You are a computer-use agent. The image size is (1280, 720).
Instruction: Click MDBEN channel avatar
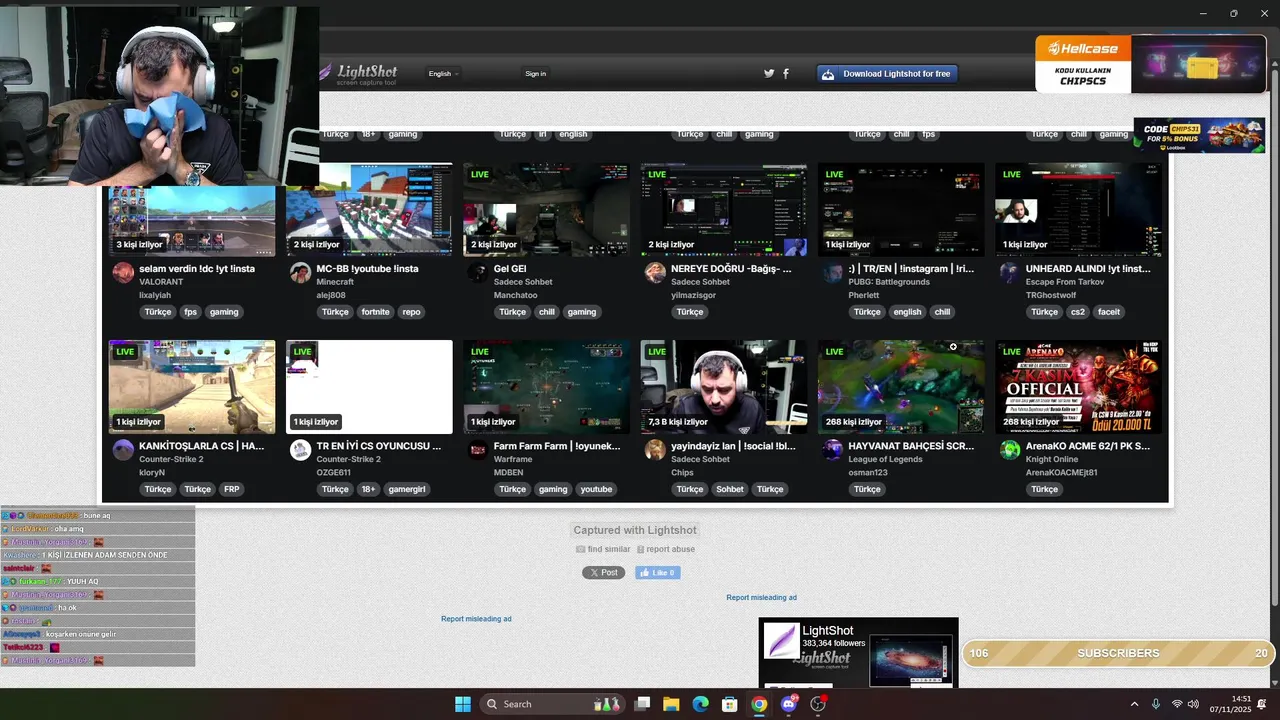(478, 450)
